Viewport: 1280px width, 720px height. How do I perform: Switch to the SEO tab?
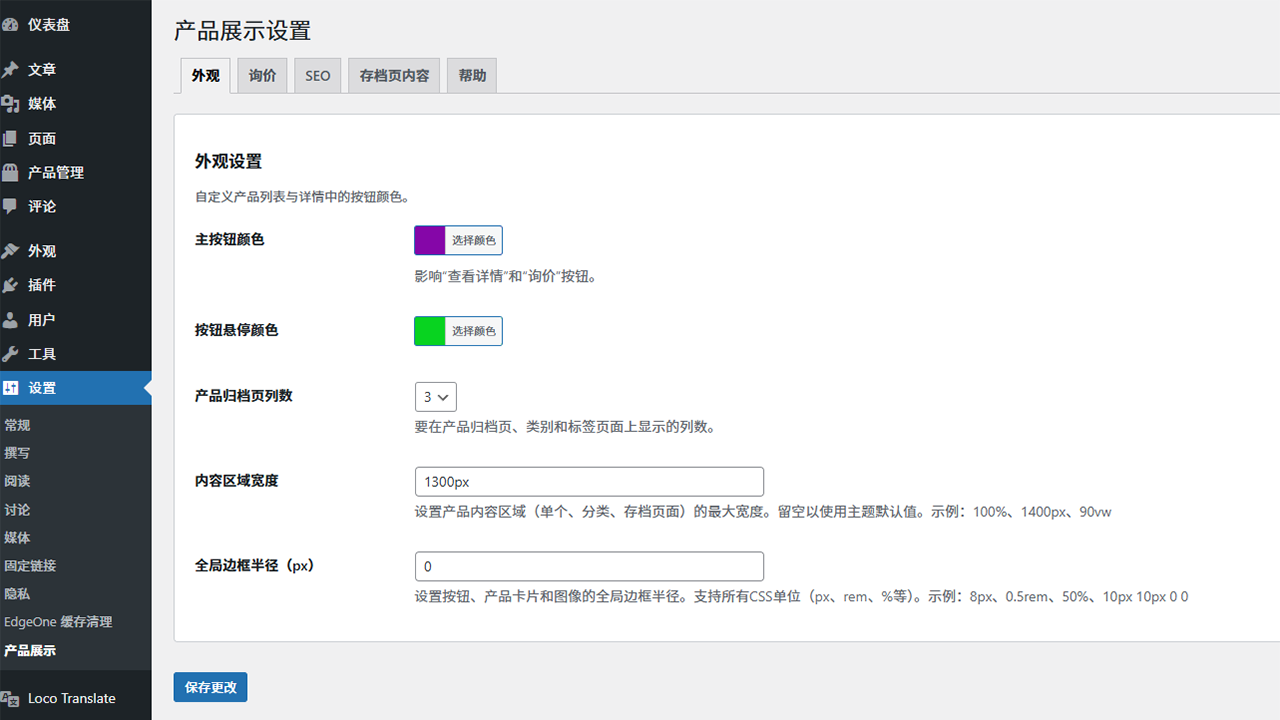317,76
